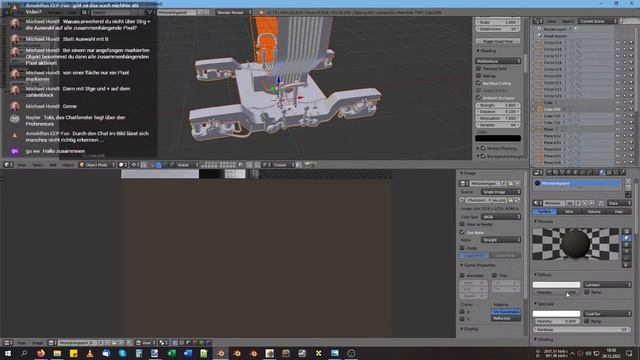The image size is (640, 360).
Task: Switch to the Surface material type tab
Action: coord(544,211)
